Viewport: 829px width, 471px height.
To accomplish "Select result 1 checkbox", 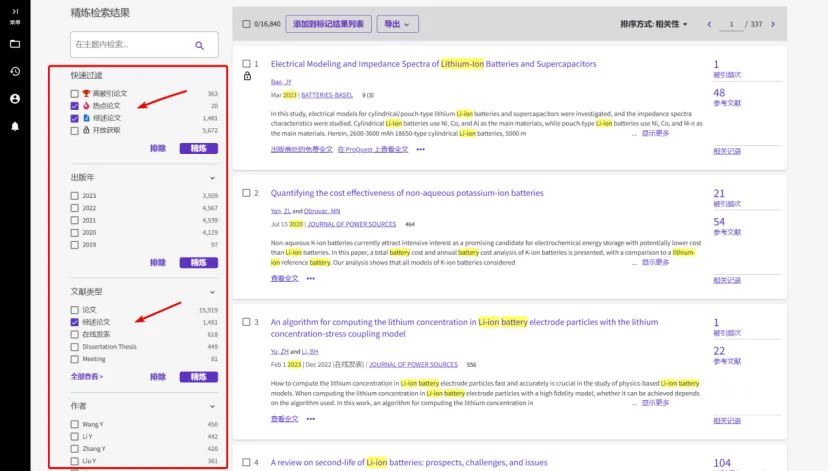I will tap(246, 64).
